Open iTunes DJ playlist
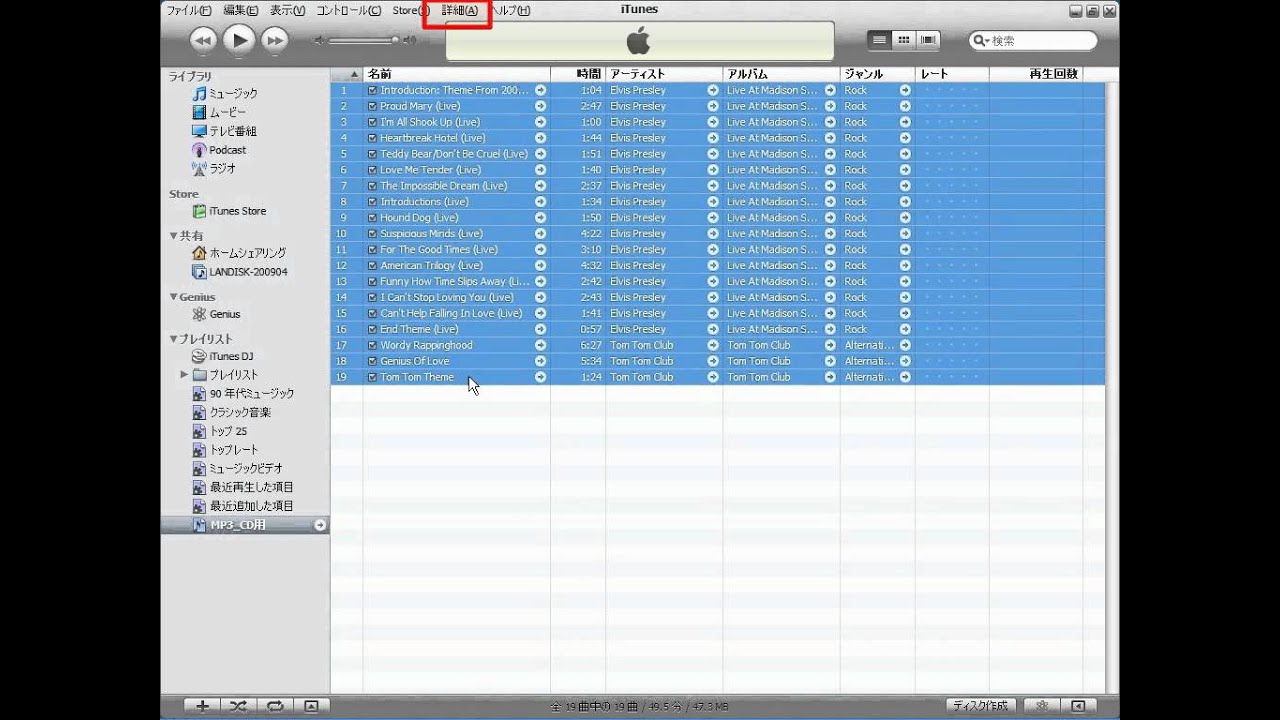The image size is (1280, 720). pyautogui.click(x=223, y=356)
